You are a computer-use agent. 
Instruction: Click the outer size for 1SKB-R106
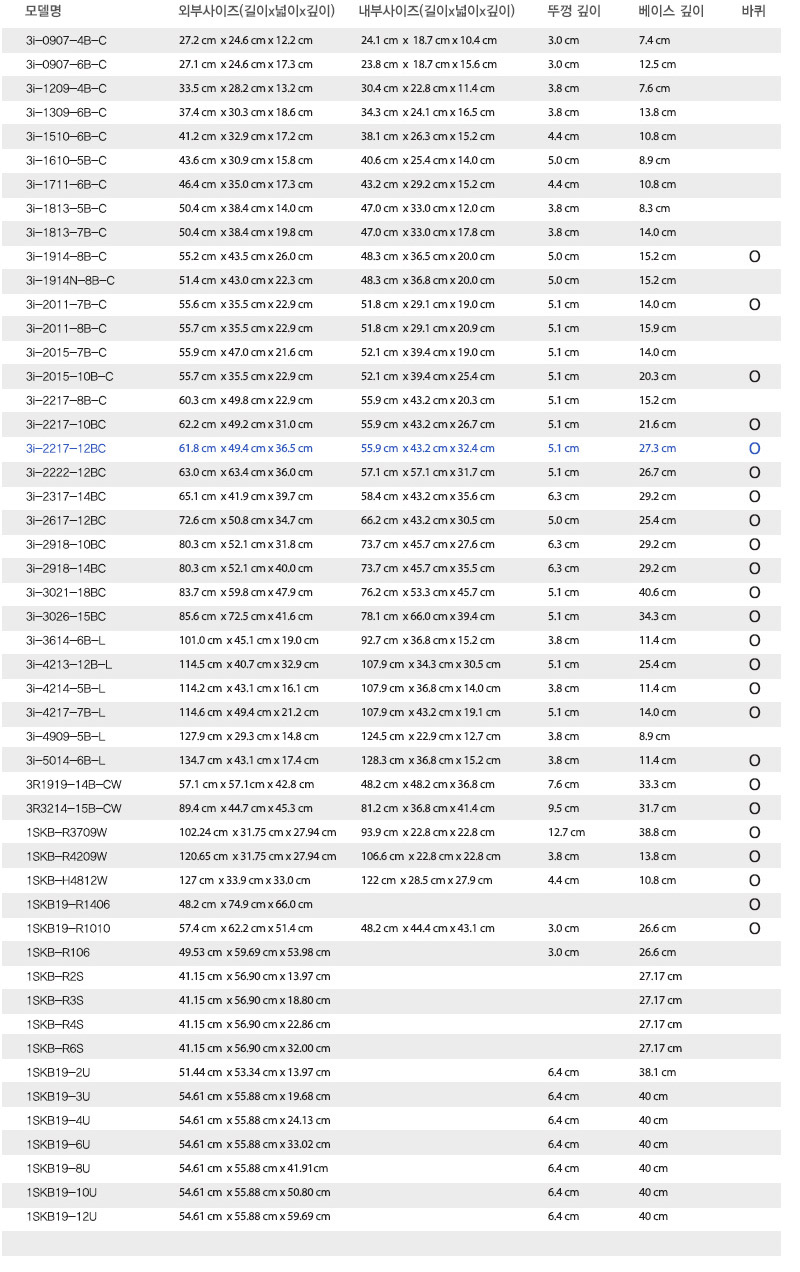click(x=254, y=952)
